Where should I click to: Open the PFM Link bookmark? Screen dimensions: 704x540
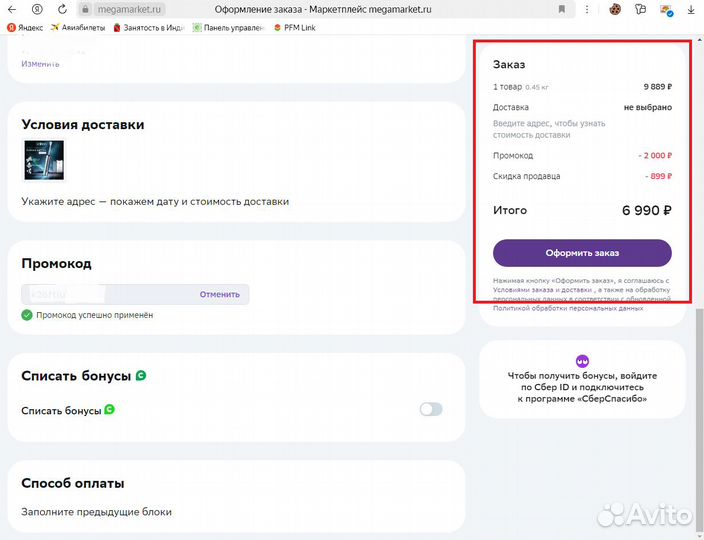(295, 28)
